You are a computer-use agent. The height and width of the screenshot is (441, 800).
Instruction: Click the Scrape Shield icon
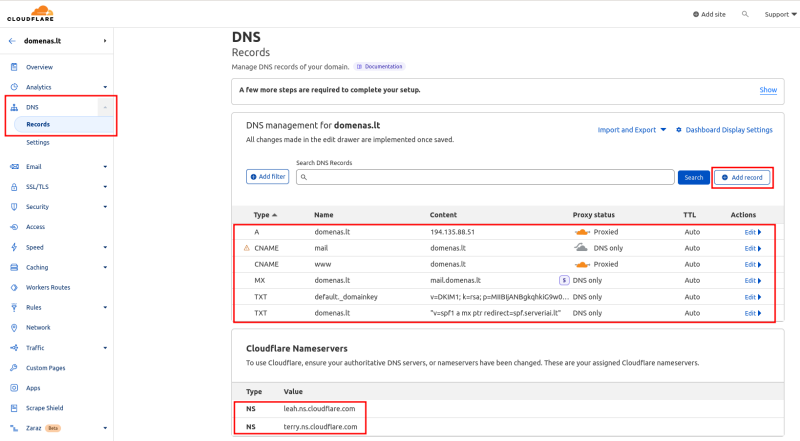coord(14,408)
